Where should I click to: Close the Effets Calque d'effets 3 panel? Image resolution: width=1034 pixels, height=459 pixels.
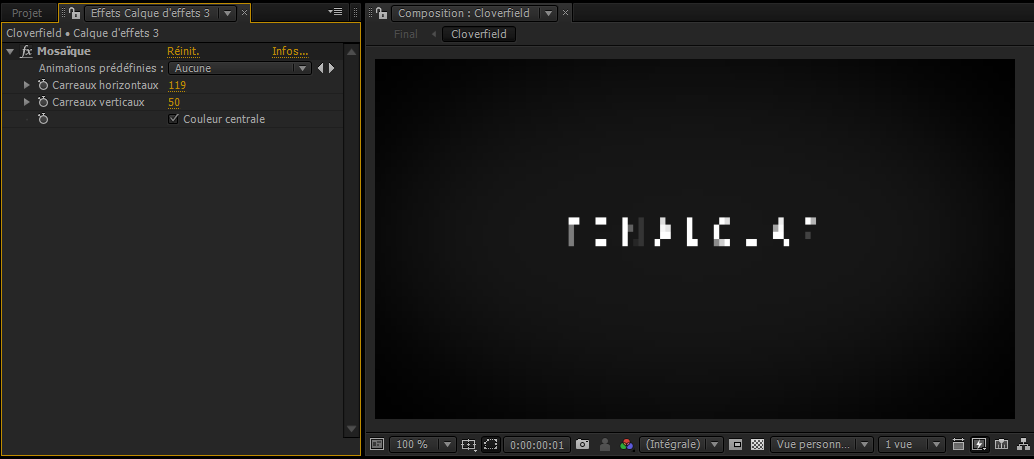click(x=244, y=13)
